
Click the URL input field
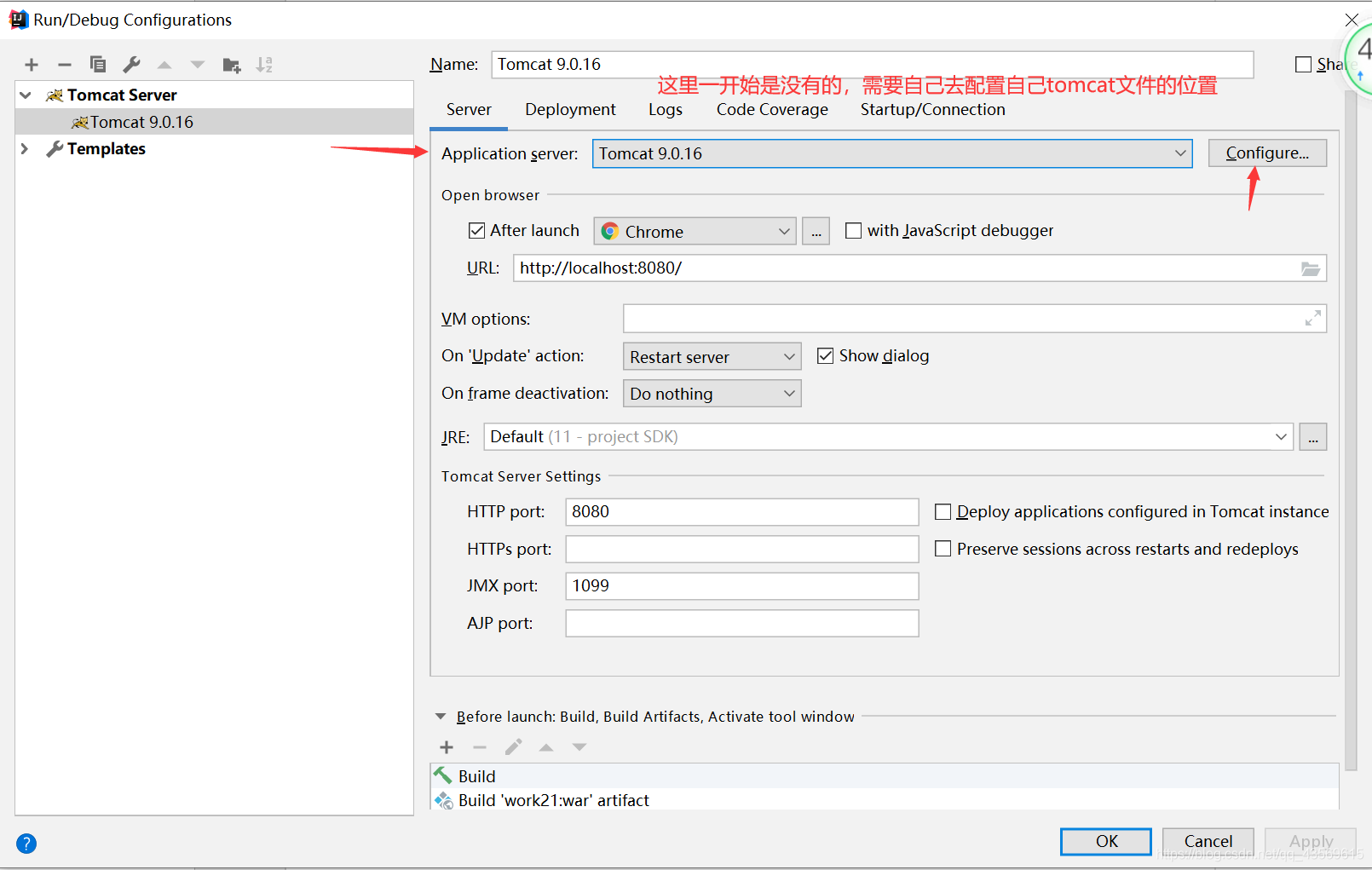919,268
